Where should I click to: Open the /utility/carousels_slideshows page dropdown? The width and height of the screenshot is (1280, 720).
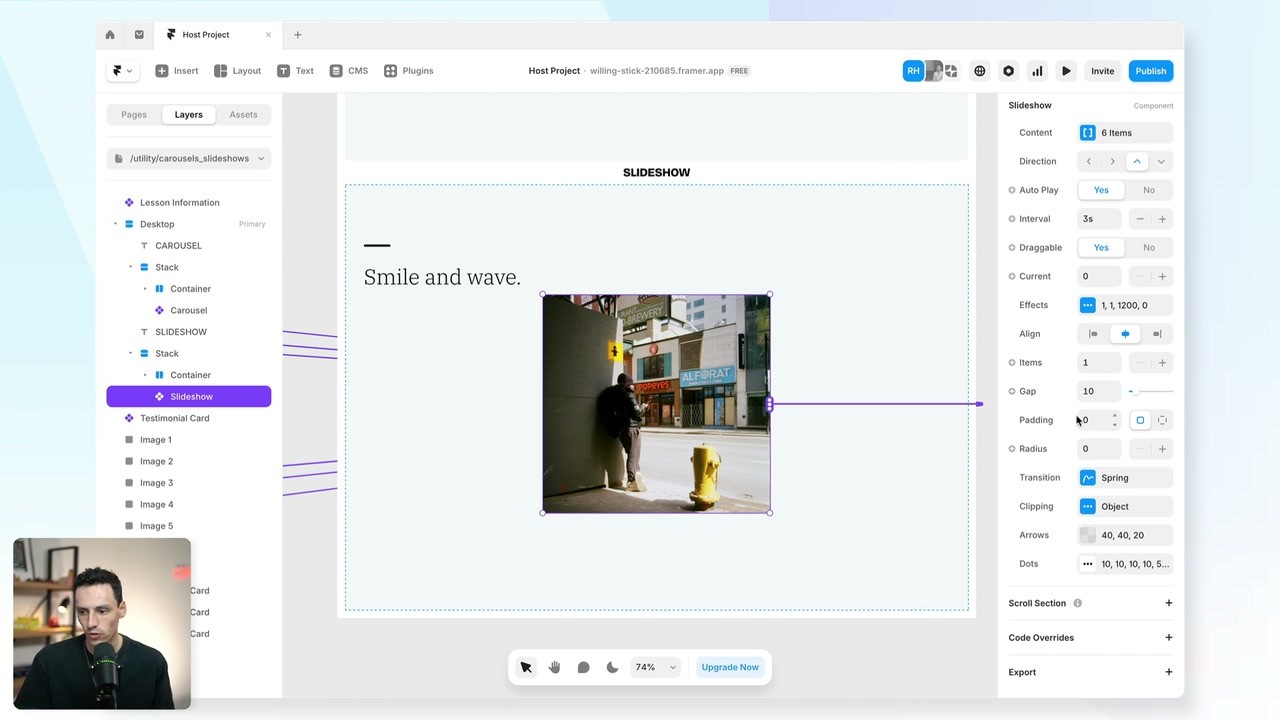[x=189, y=158]
